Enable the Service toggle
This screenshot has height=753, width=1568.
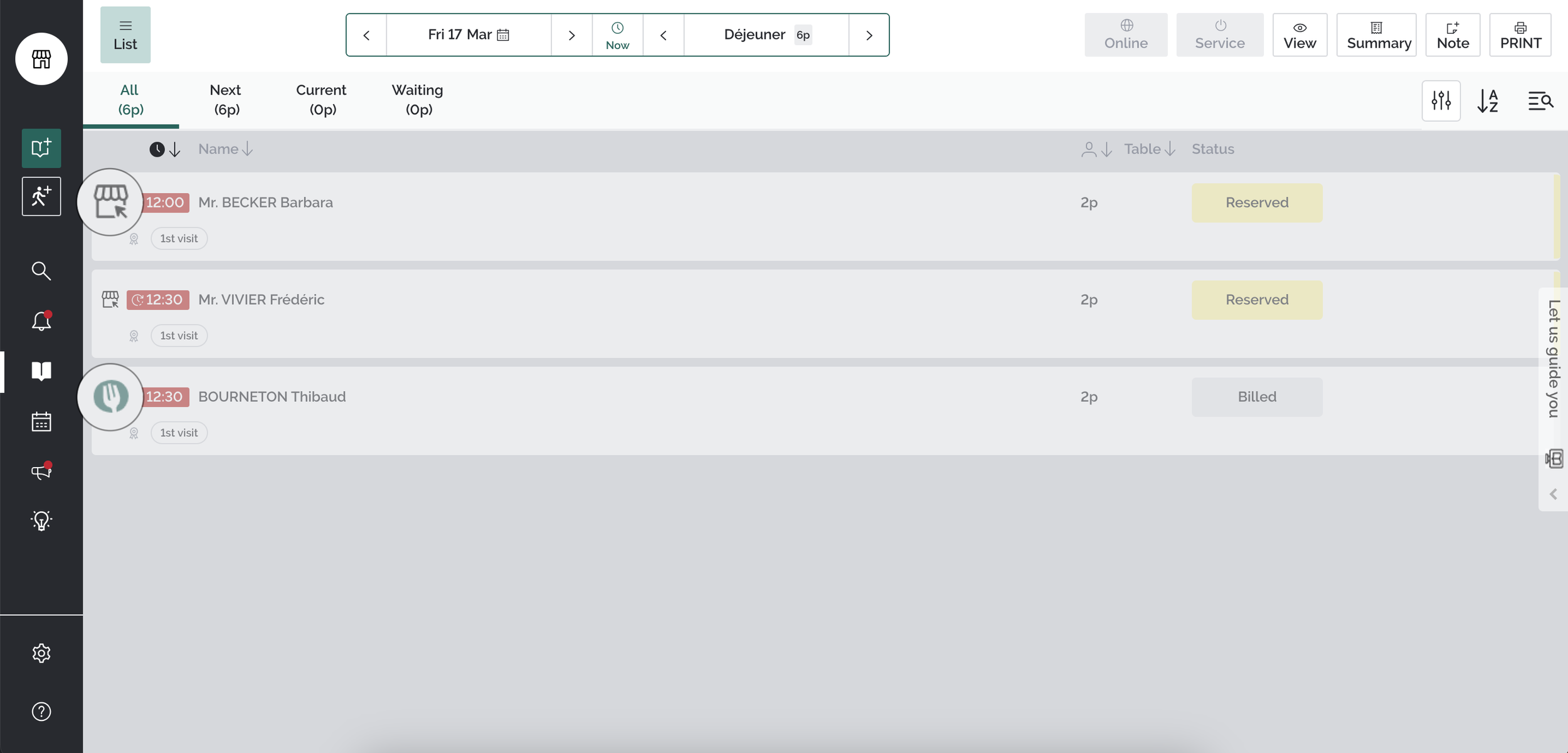(x=1219, y=34)
